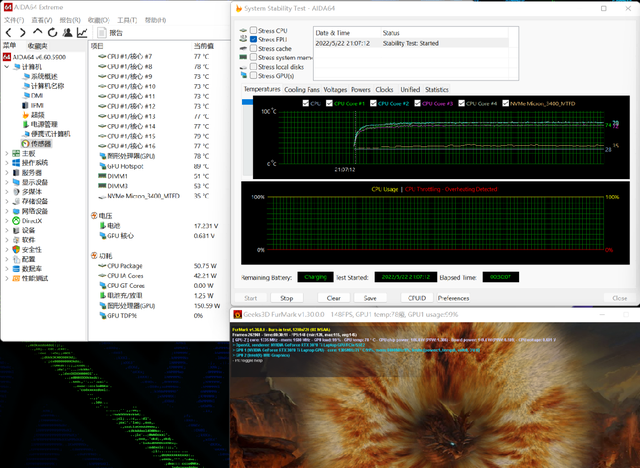
Task: Click the user/manage toolbar icon
Action: tap(65, 33)
